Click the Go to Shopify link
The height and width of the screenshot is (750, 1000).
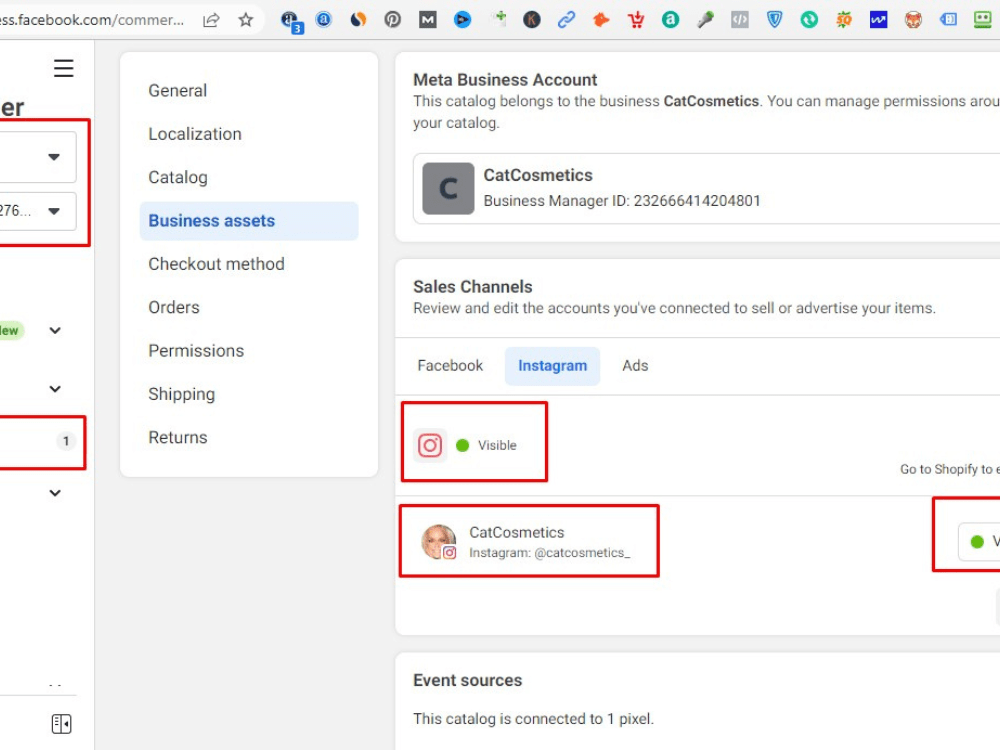click(950, 469)
